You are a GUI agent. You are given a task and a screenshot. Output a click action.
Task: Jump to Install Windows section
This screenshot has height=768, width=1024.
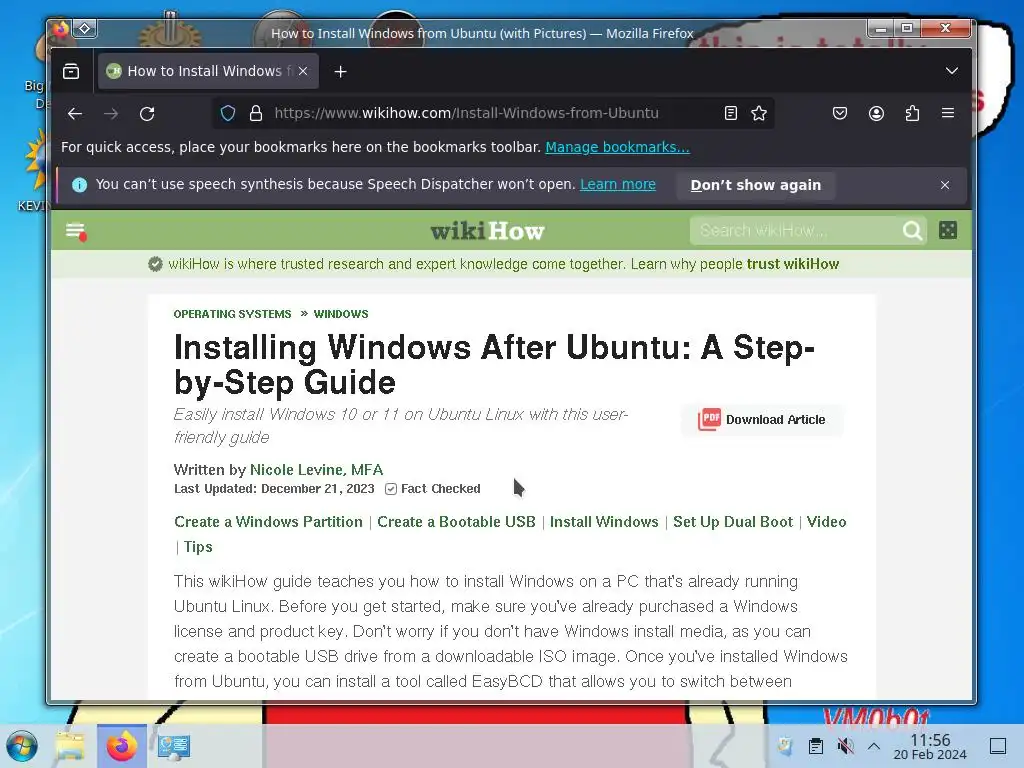click(x=604, y=522)
